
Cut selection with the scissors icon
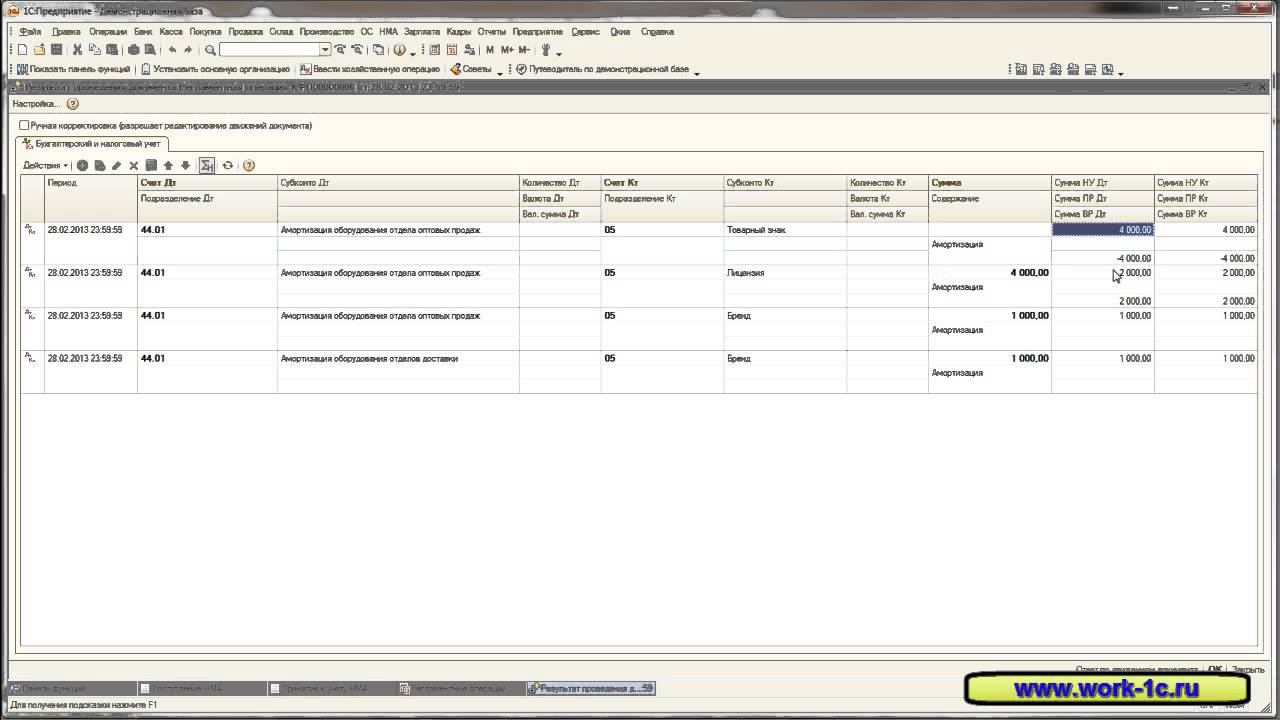coord(77,50)
